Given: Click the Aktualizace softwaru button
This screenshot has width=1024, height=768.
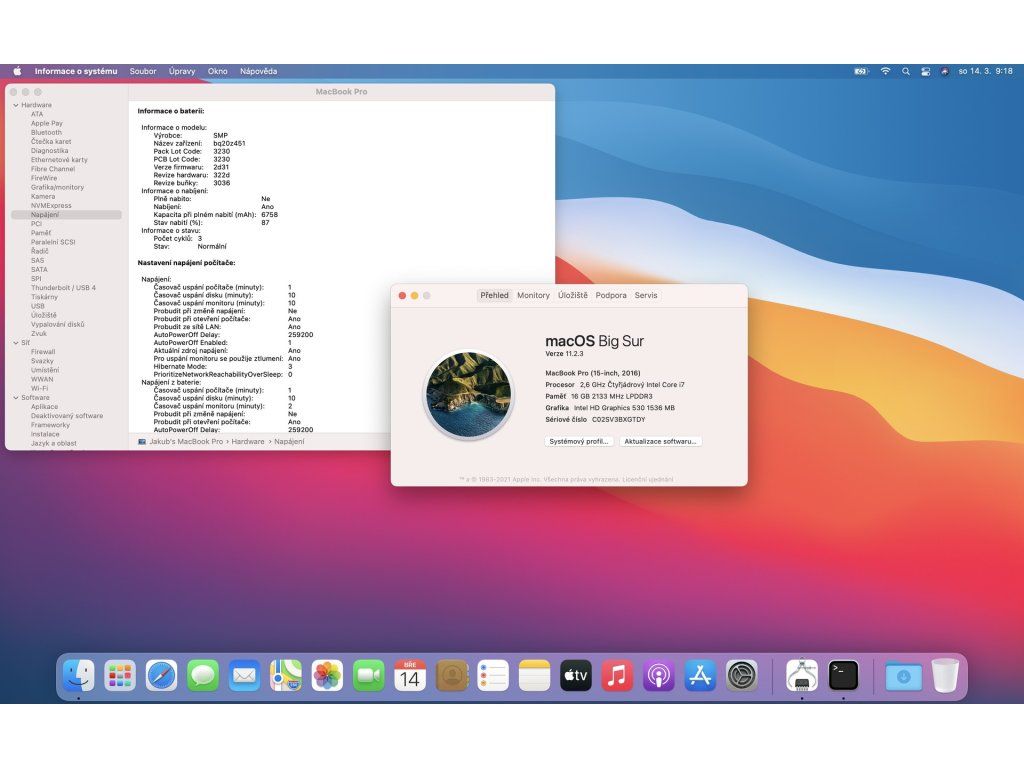Looking at the screenshot, I should click(660, 441).
